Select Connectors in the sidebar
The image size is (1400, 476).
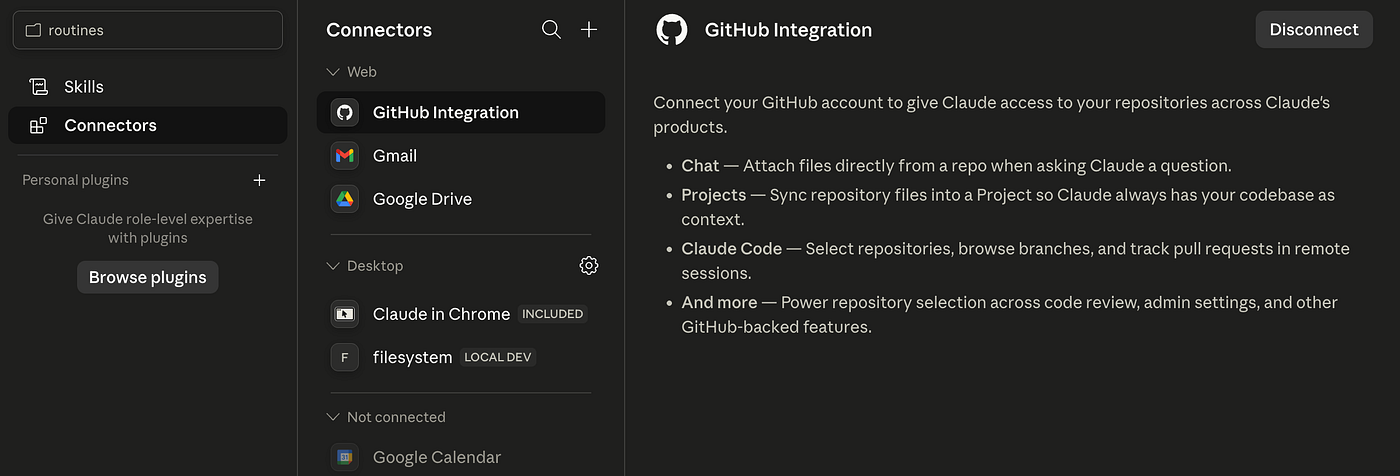click(148, 125)
